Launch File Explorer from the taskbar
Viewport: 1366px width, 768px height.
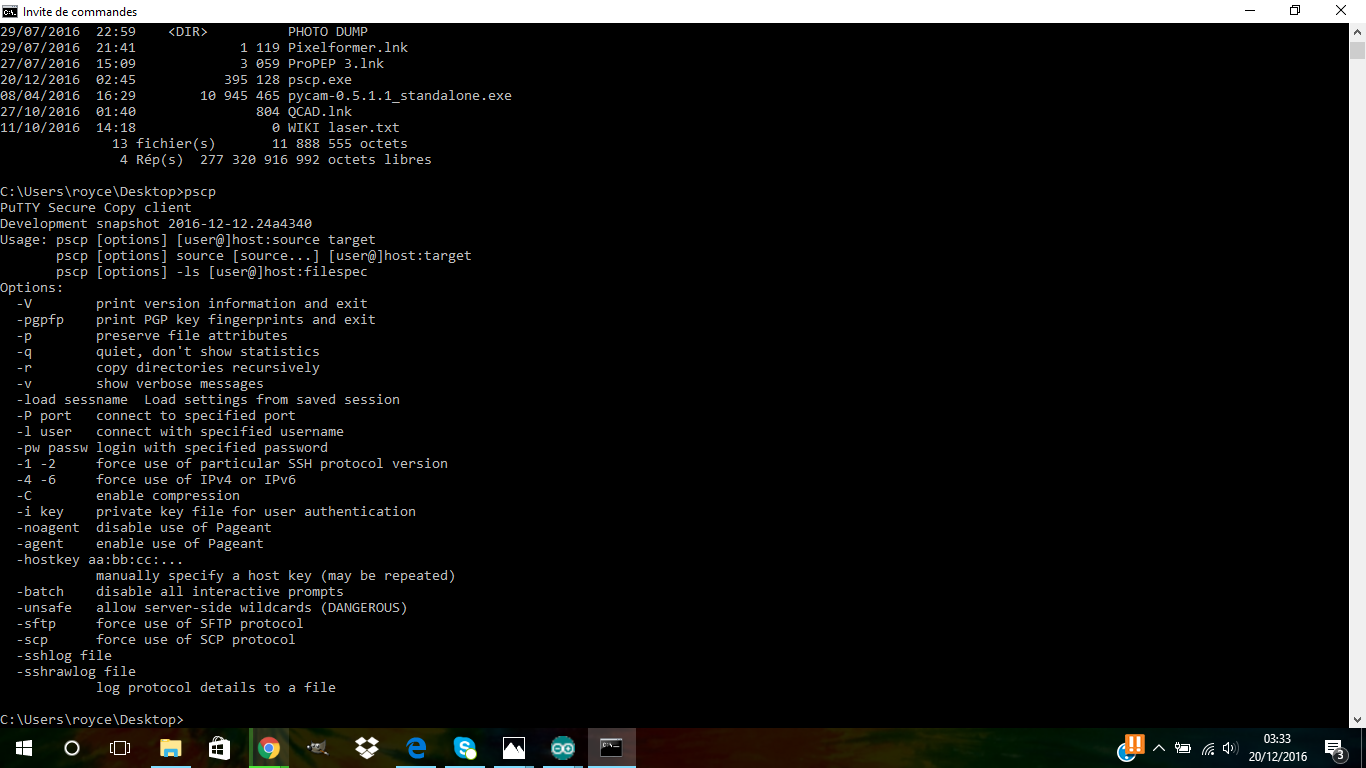coord(170,748)
